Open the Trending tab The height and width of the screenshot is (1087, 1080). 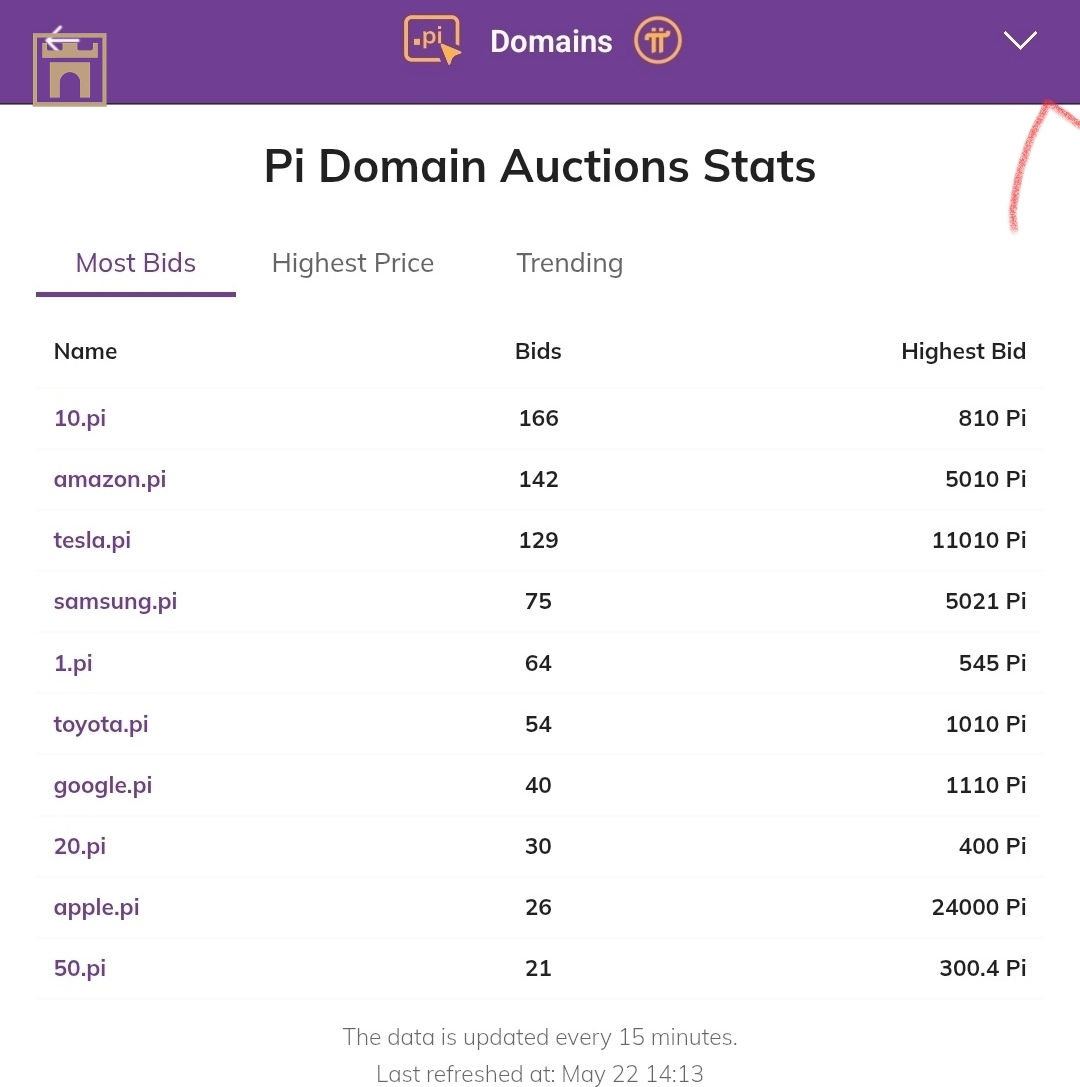tap(570, 263)
